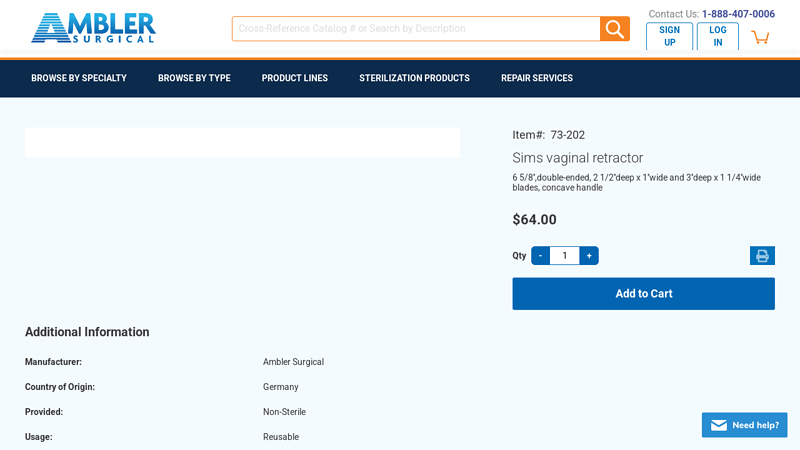This screenshot has width=800, height=450.
Task: Open the shopping cart icon
Action: point(760,37)
